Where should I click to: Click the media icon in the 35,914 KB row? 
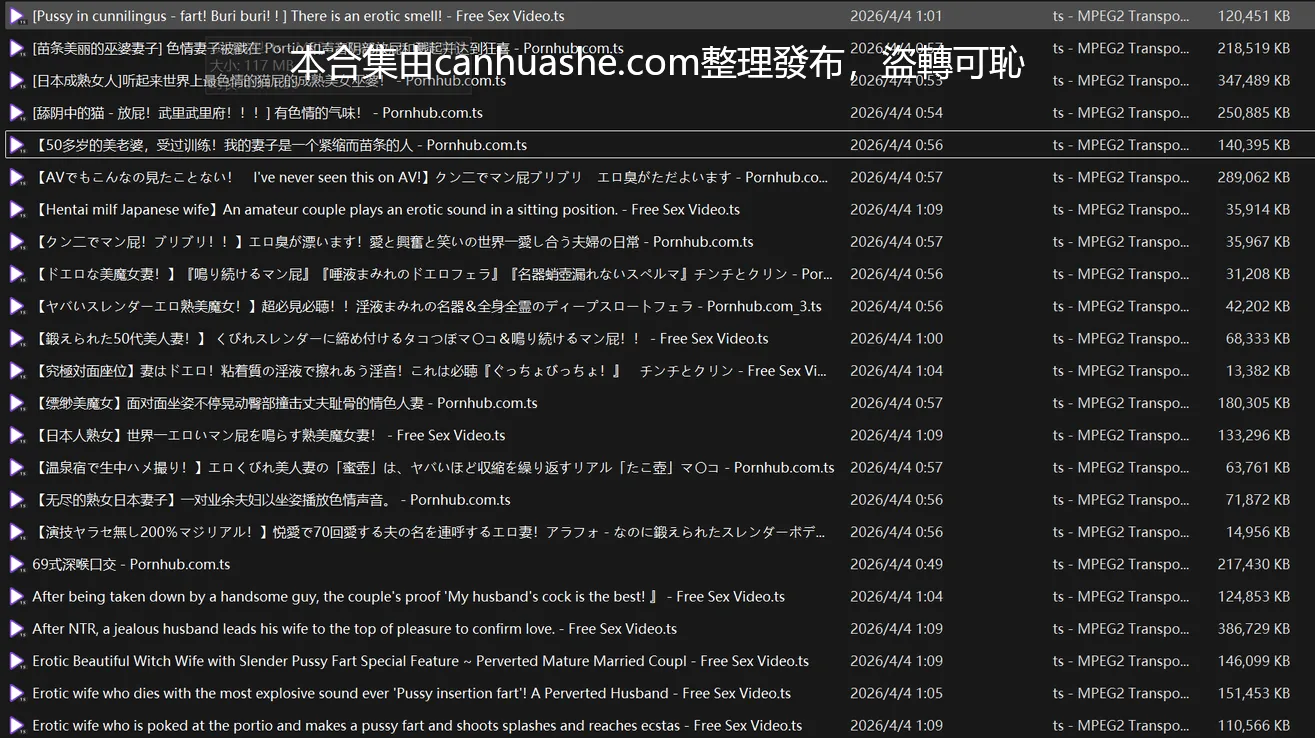[17, 210]
